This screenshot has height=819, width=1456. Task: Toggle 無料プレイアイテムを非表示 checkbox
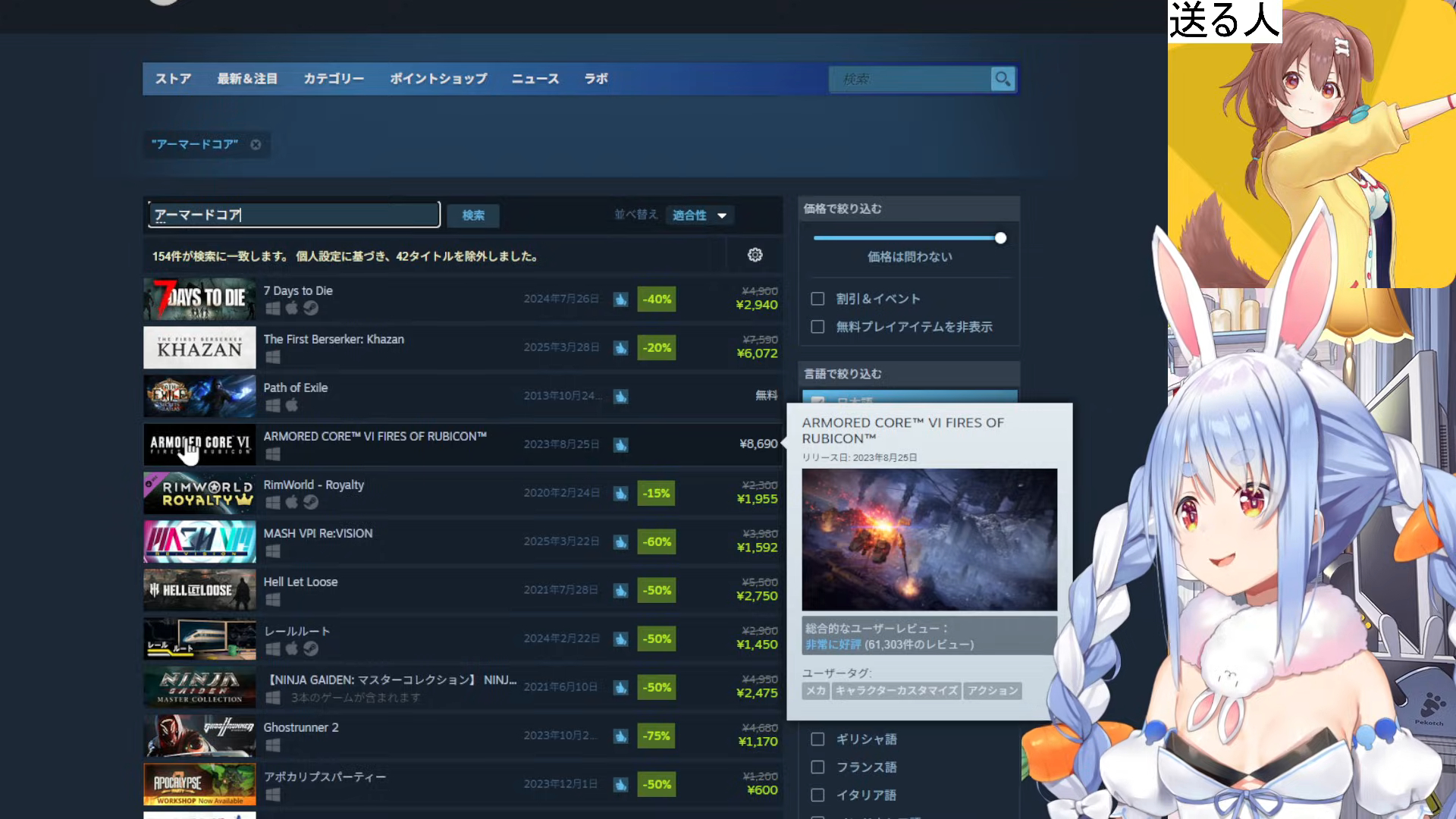click(817, 327)
